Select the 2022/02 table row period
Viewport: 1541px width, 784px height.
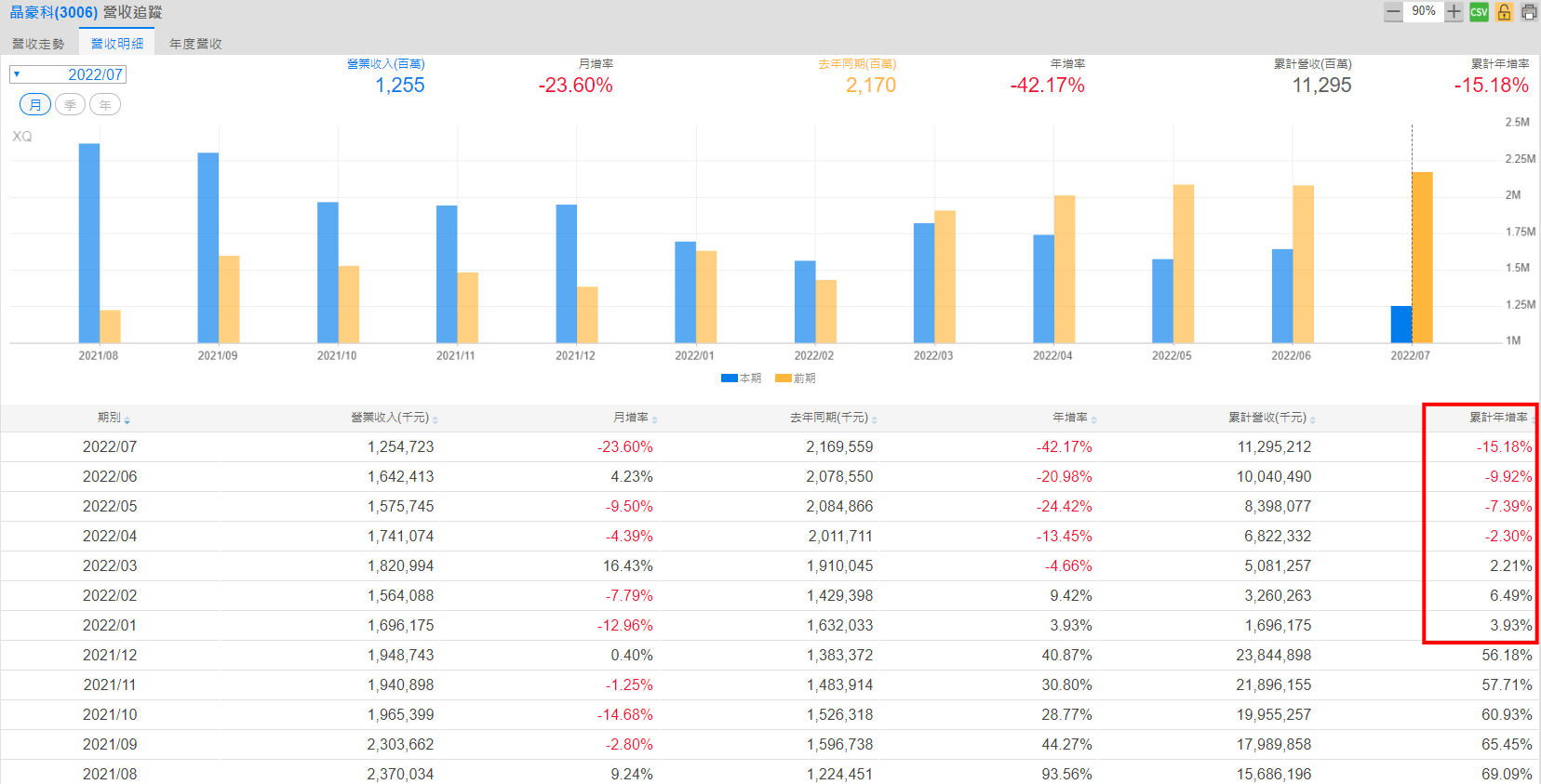[110, 596]
